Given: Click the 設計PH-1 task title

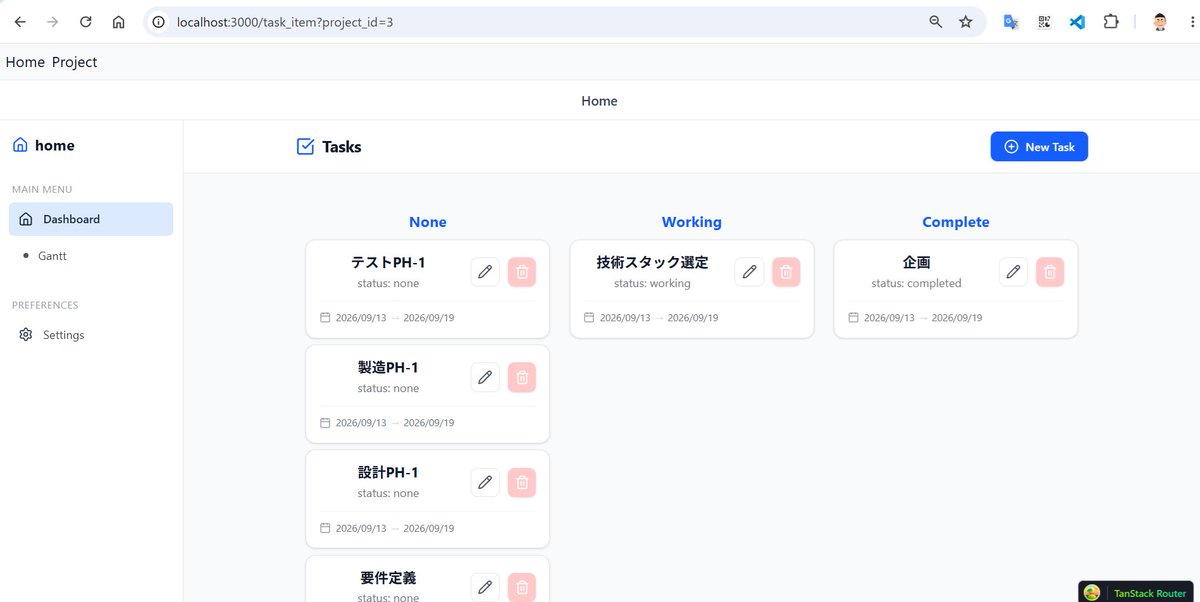Looking at the screenshot, I should (x=388, y=473).
